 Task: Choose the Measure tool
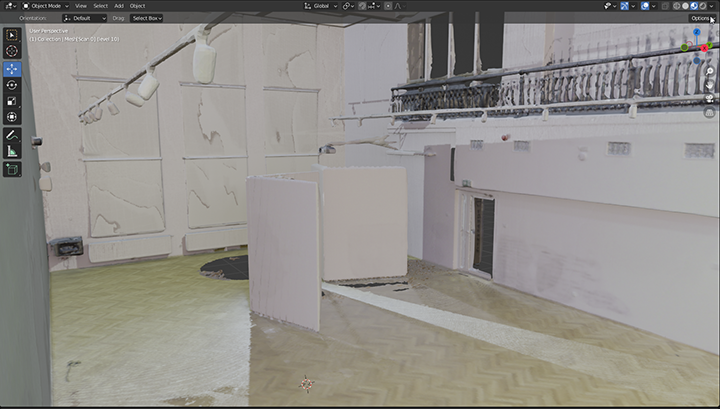pyautogui.click(x=12, y=151)
